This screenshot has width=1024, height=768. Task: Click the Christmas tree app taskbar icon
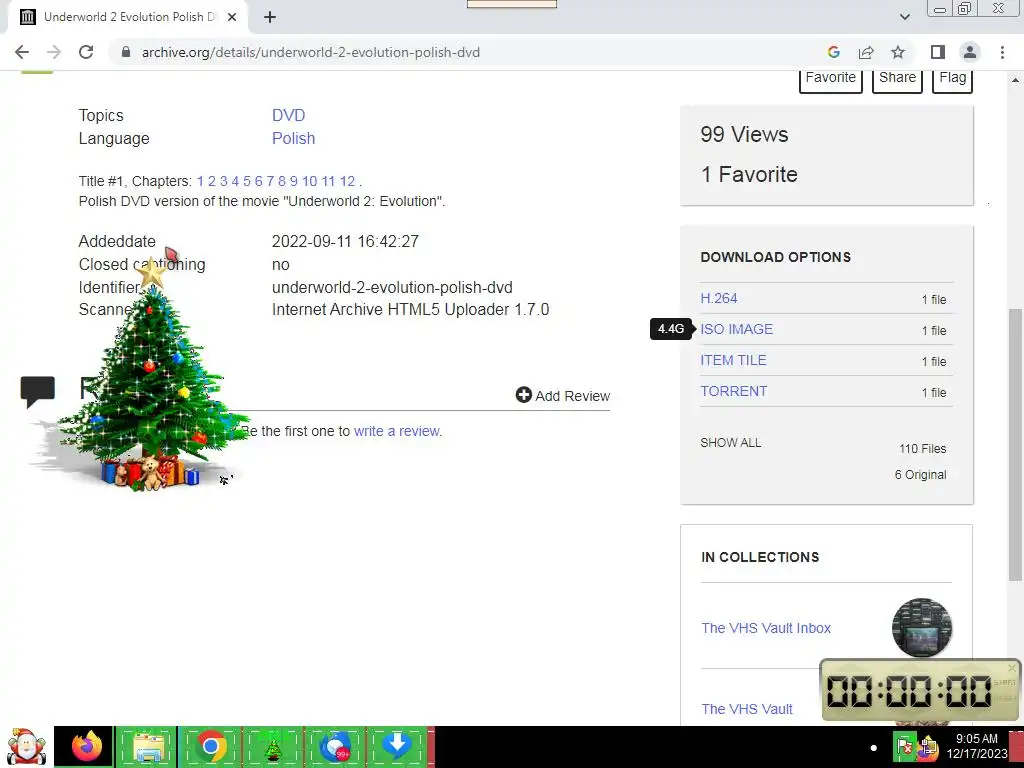coord(273,746)
